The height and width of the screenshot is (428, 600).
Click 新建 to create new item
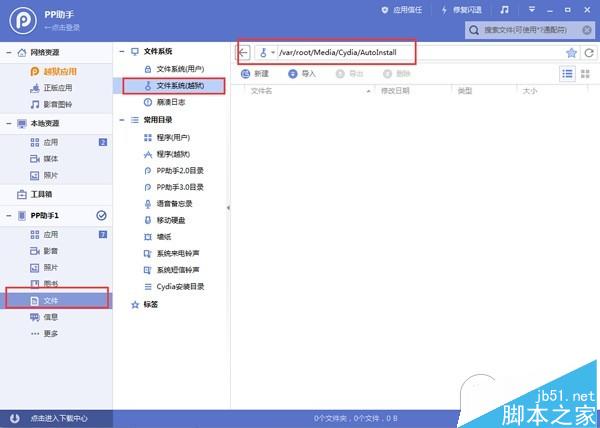tap(254, 74)
